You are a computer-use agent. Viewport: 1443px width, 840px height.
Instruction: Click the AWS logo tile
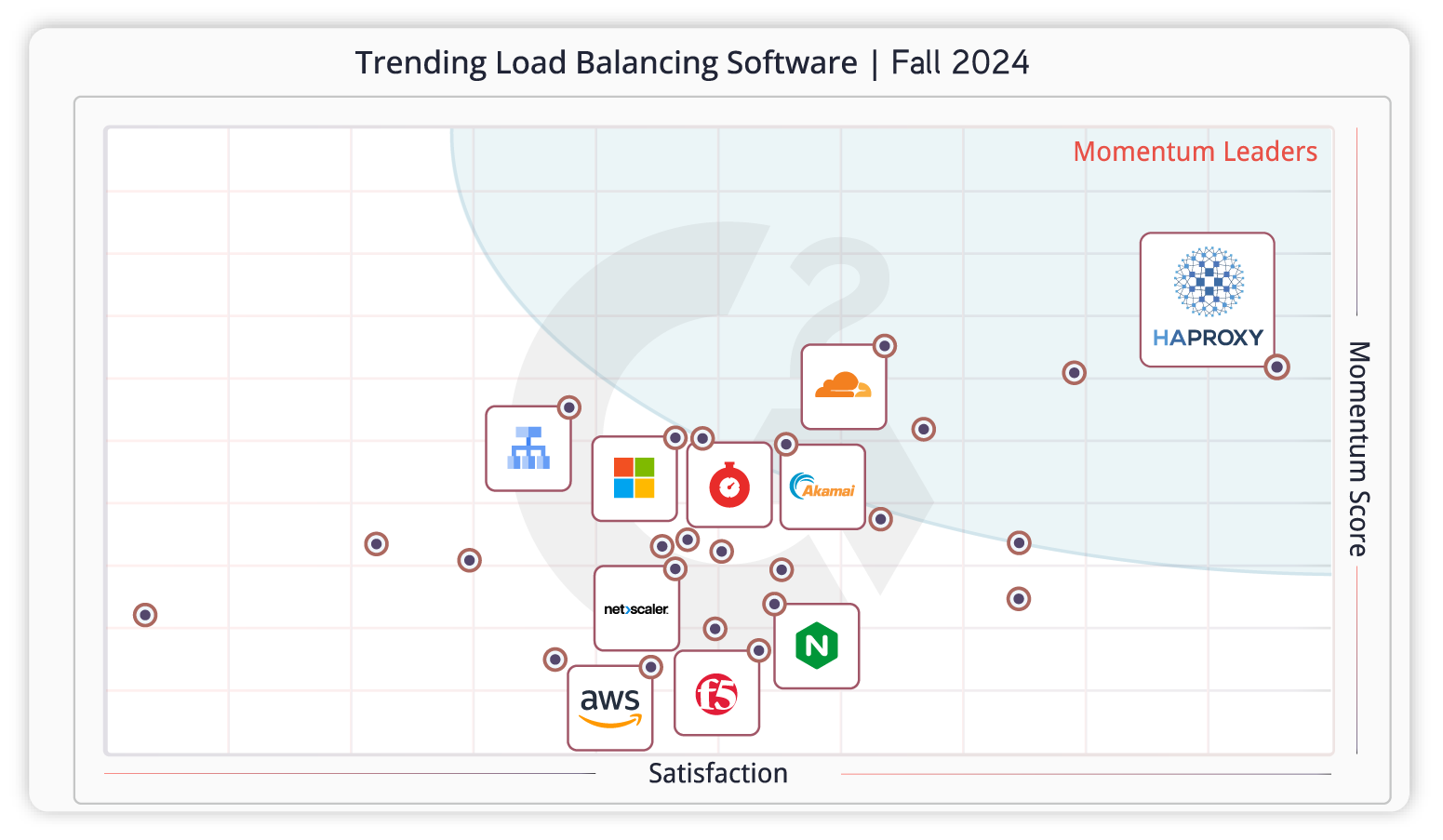(610, 708)
